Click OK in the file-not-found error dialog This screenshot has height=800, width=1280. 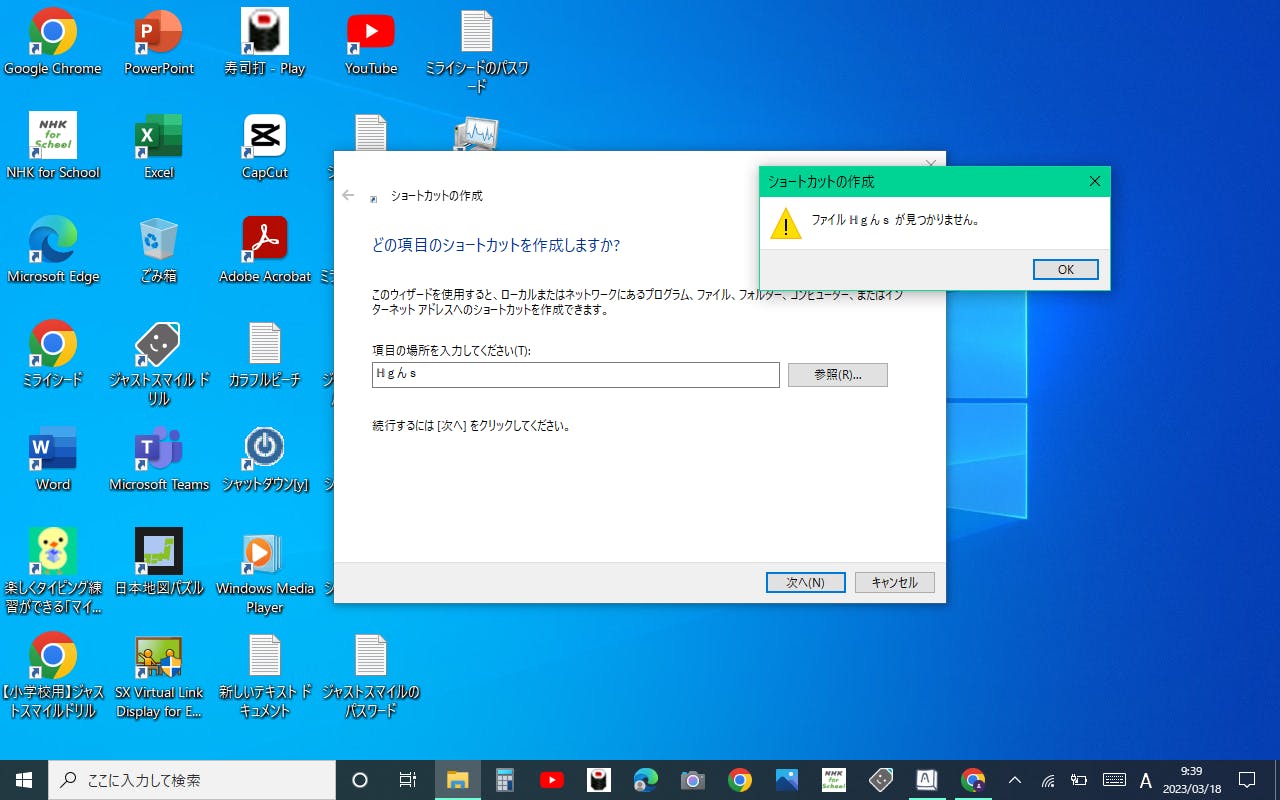1065,270
